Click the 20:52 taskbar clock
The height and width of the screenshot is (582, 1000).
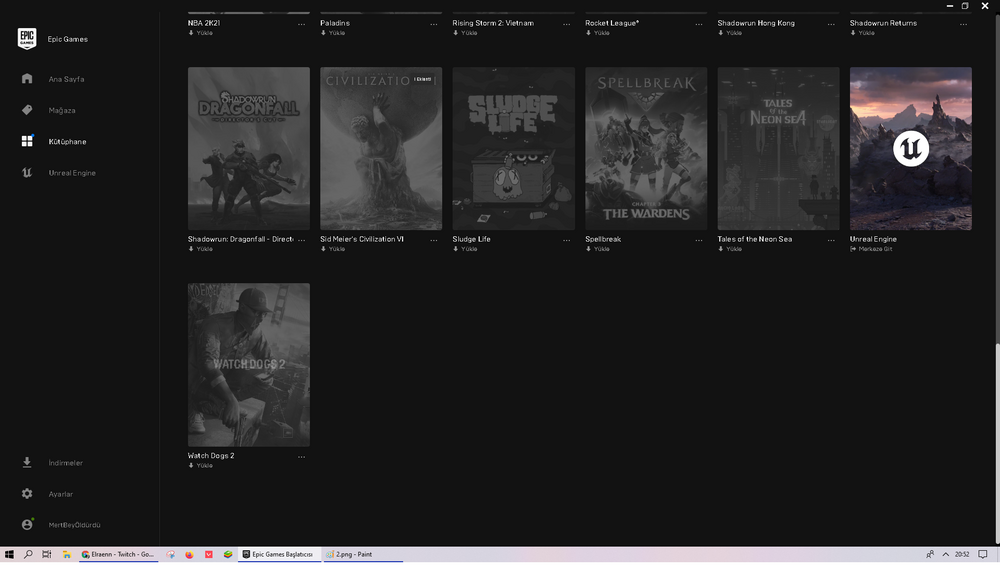click(x=962, y=555)
